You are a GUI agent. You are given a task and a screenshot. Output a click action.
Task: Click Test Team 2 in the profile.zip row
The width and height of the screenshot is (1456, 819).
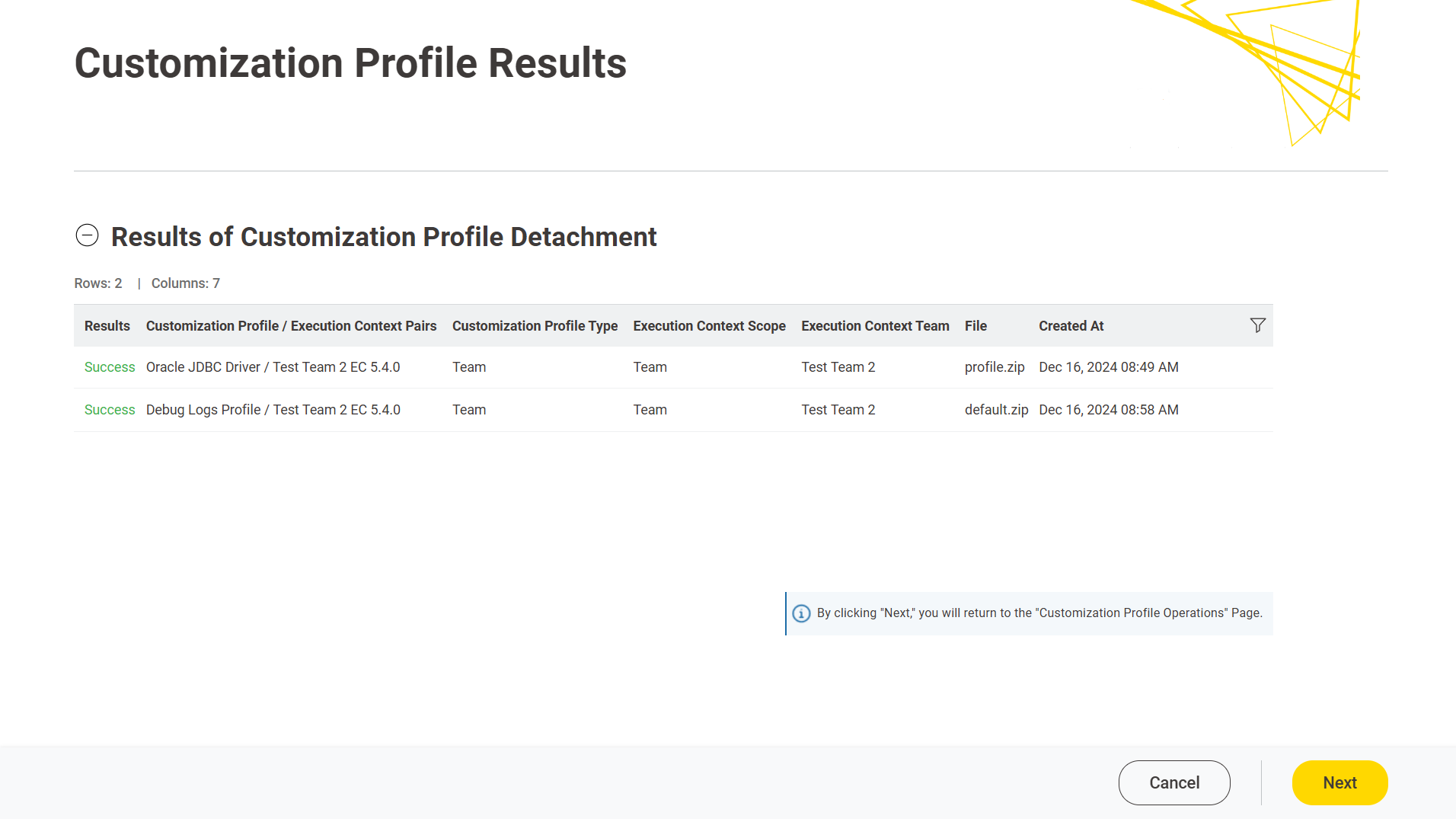point(838,367)
